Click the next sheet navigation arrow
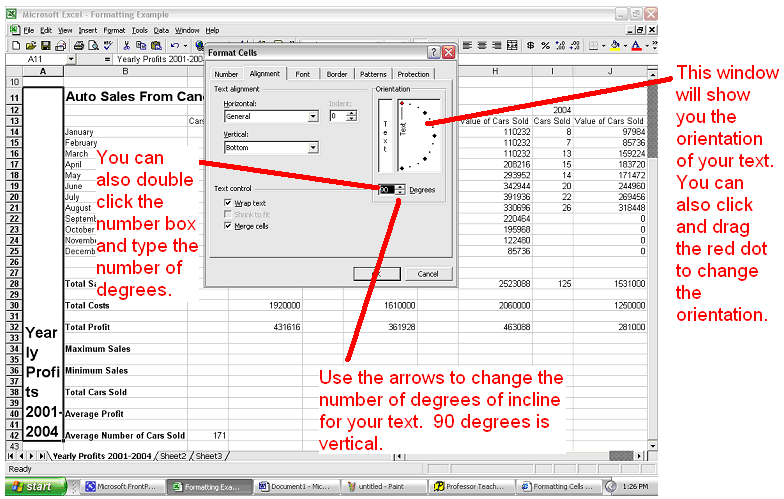Image resolution: width=784 pixels, height=499 pixels. 32,456
